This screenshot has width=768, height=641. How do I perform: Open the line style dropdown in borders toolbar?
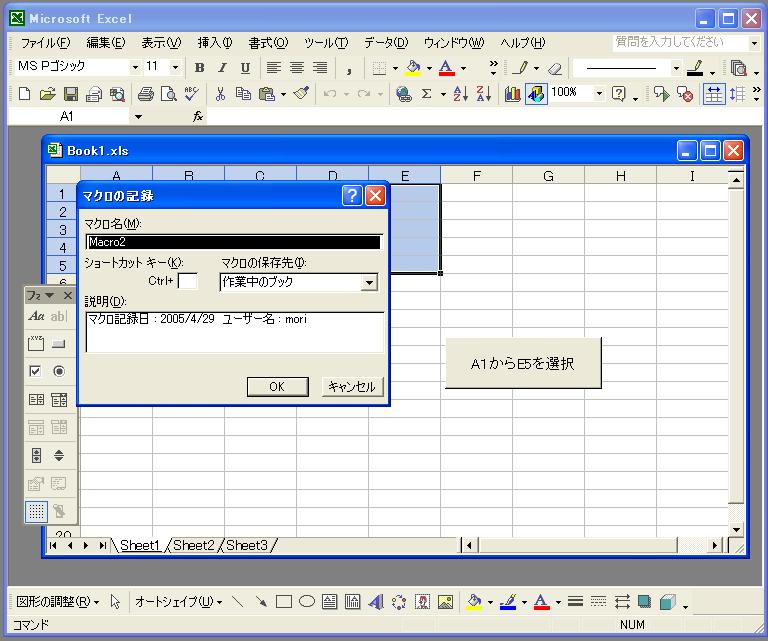(x=676, y=68)
